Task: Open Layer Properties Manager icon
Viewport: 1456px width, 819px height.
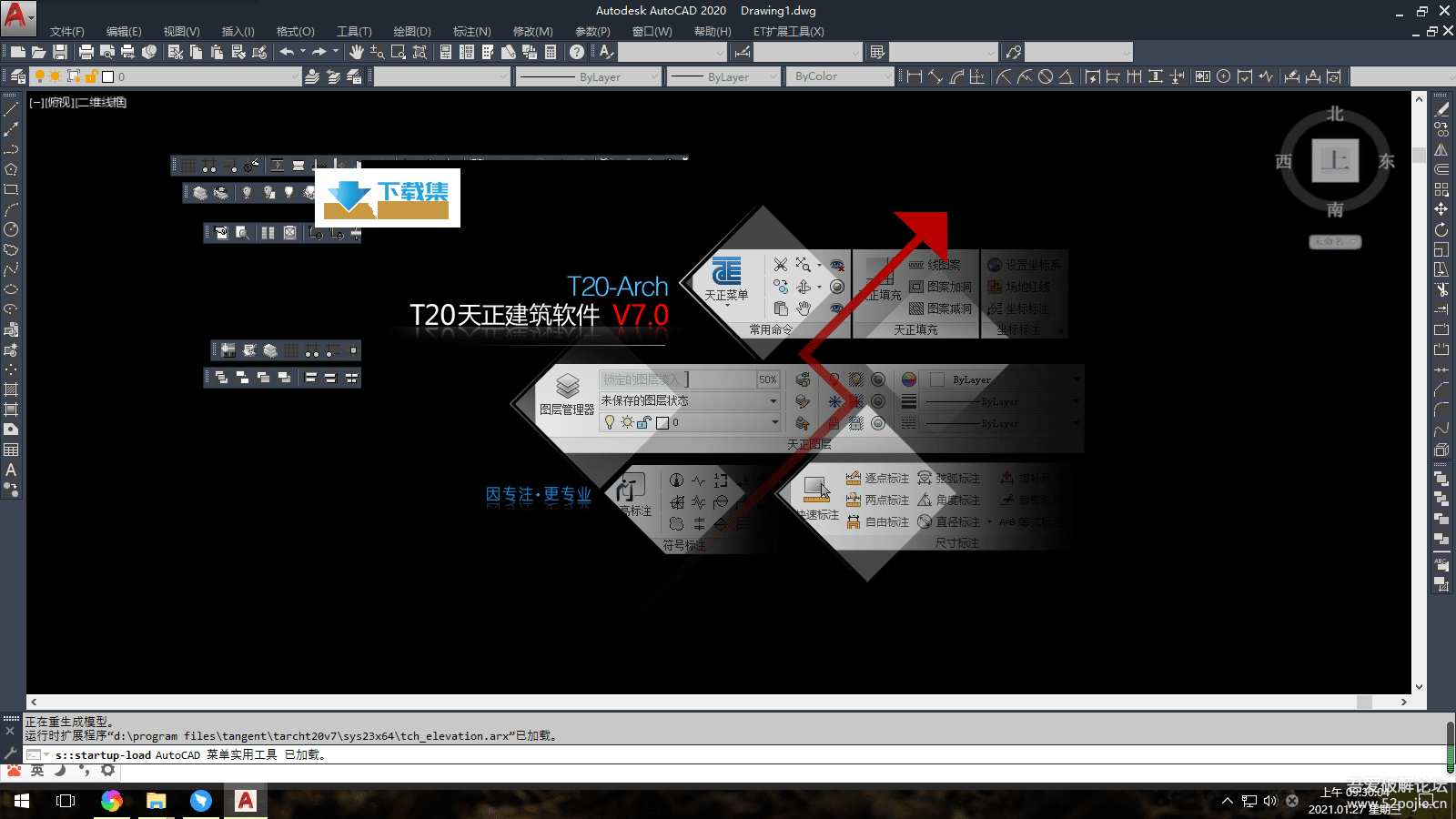Action: click(x=17, y=76)
